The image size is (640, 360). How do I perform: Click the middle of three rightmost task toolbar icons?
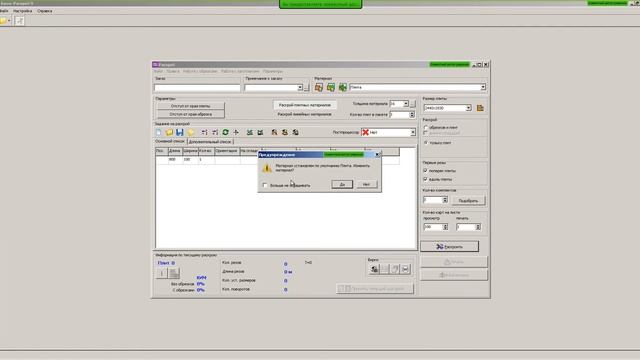pos(285,132)
